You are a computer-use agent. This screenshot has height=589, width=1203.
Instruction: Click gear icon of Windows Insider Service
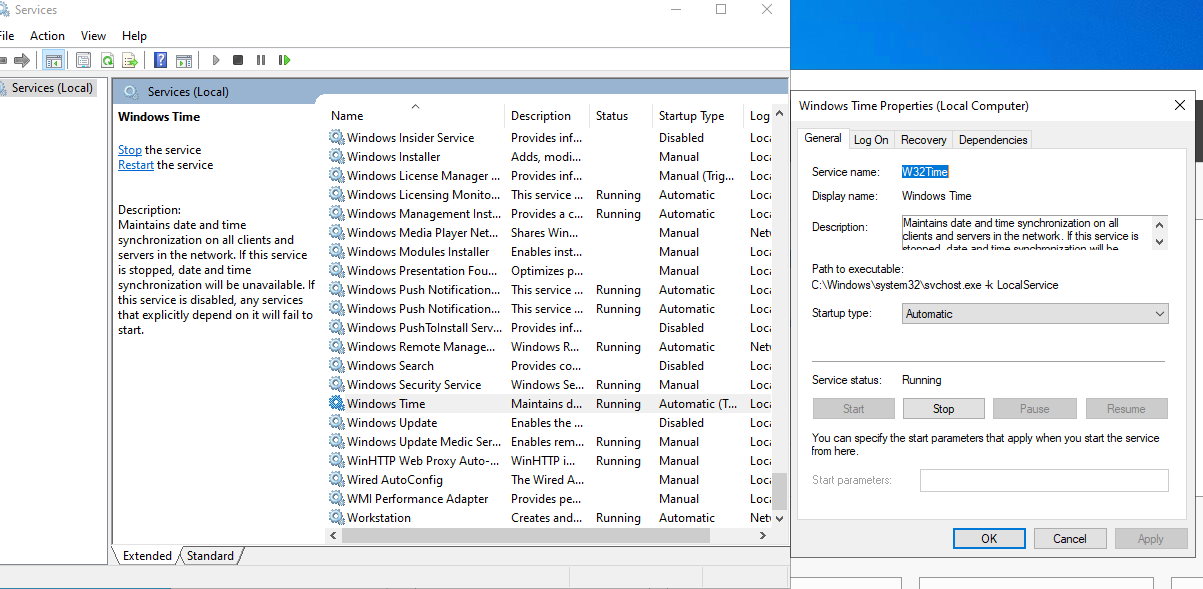pos(337,138)
